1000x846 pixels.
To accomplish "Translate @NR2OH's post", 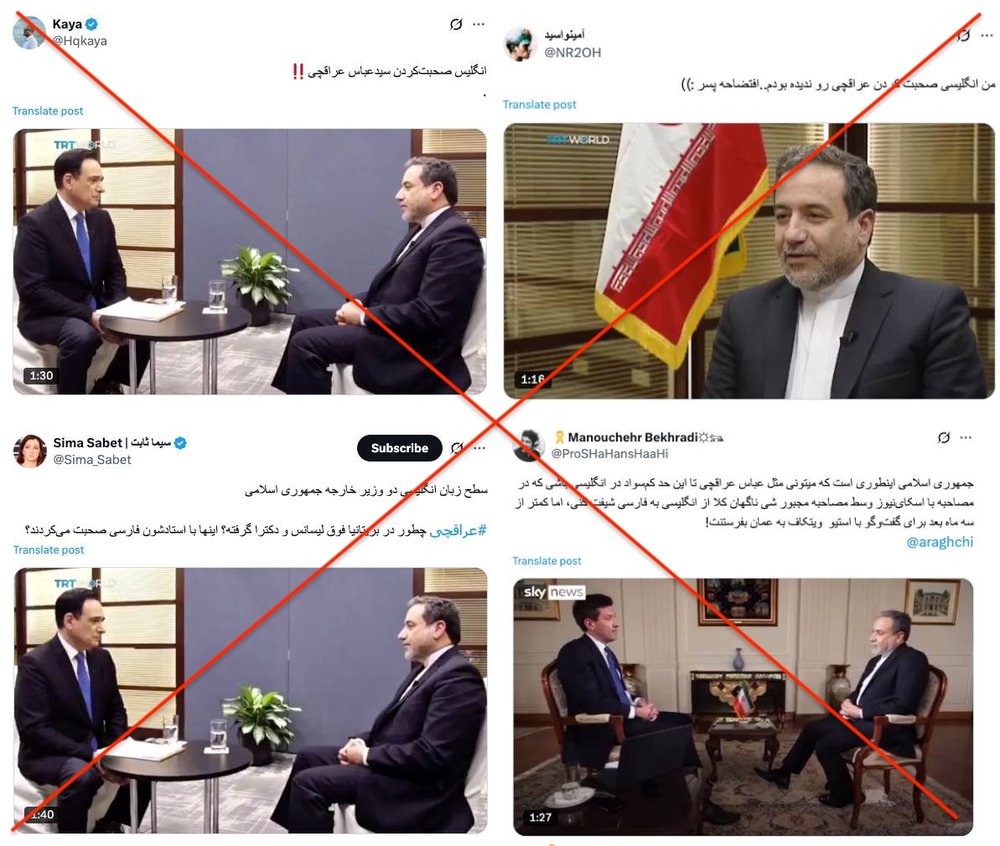I will pyautogui.click(x=540, y=105).
